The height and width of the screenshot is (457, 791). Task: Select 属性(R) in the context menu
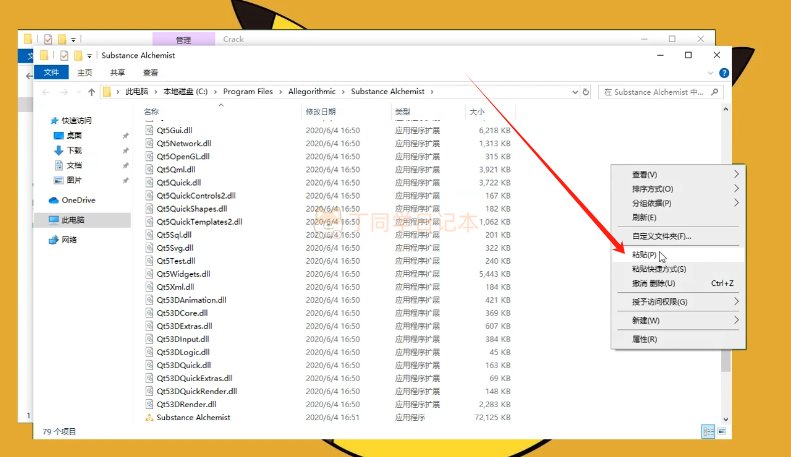coord(644,339)
